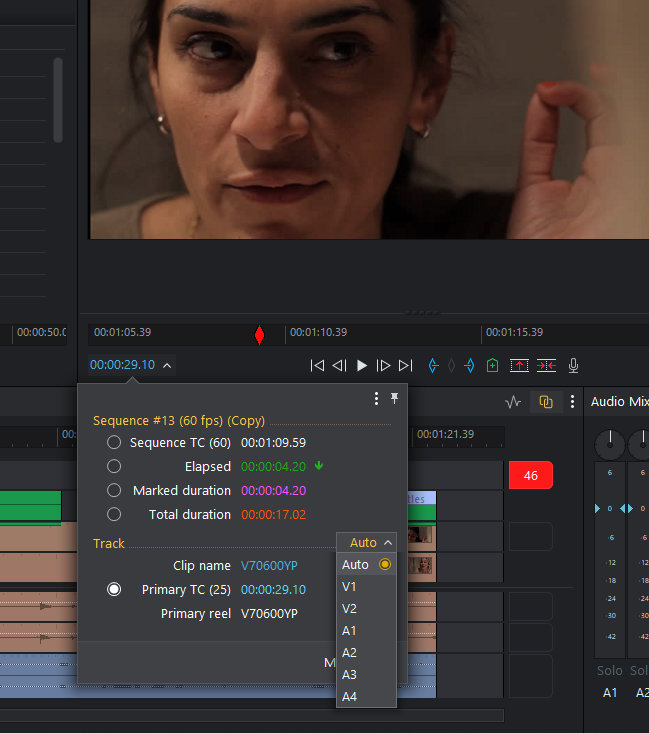Mark Out point with the blue icon
This screenshot has height=734, width=649.
coord(469,366)
